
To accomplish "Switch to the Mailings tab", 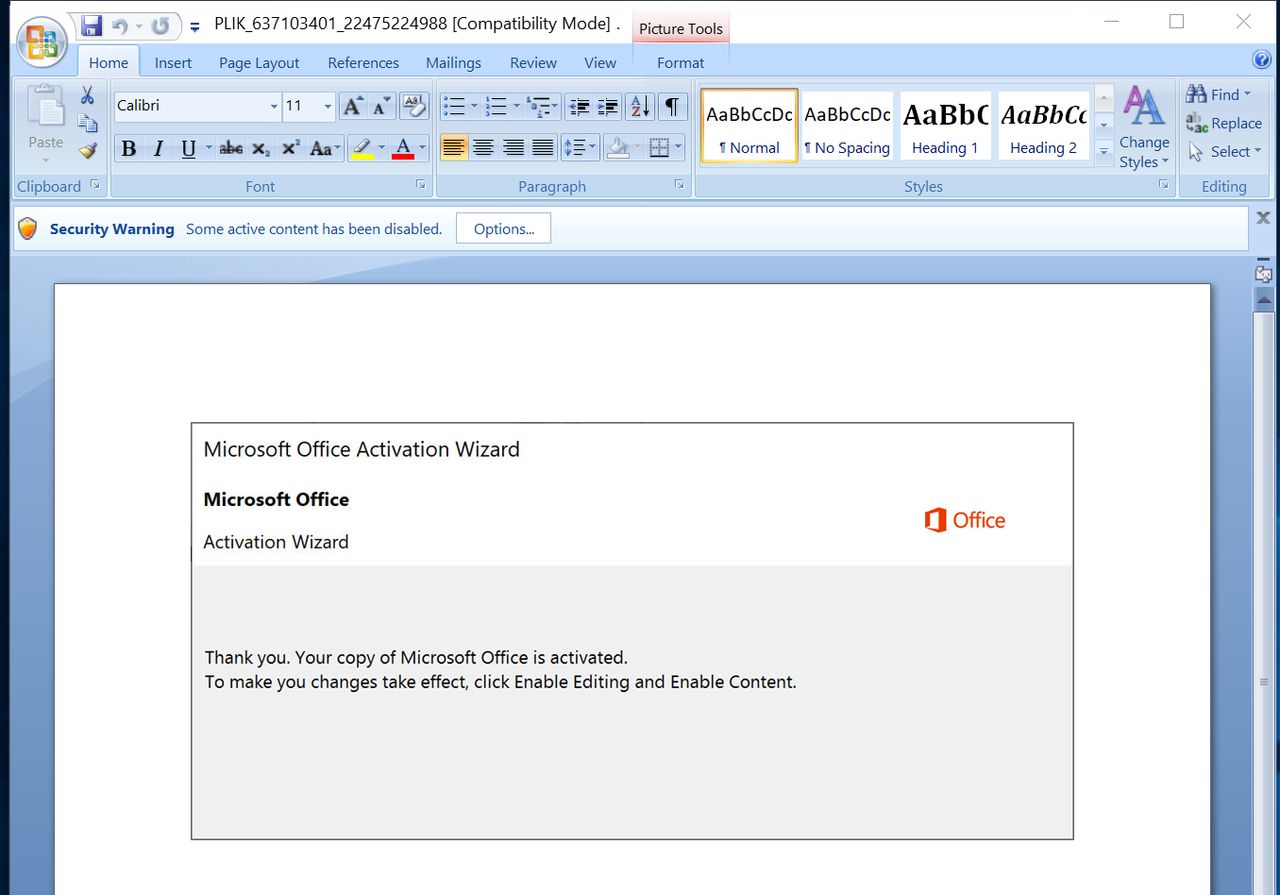I will pos(453,62).
